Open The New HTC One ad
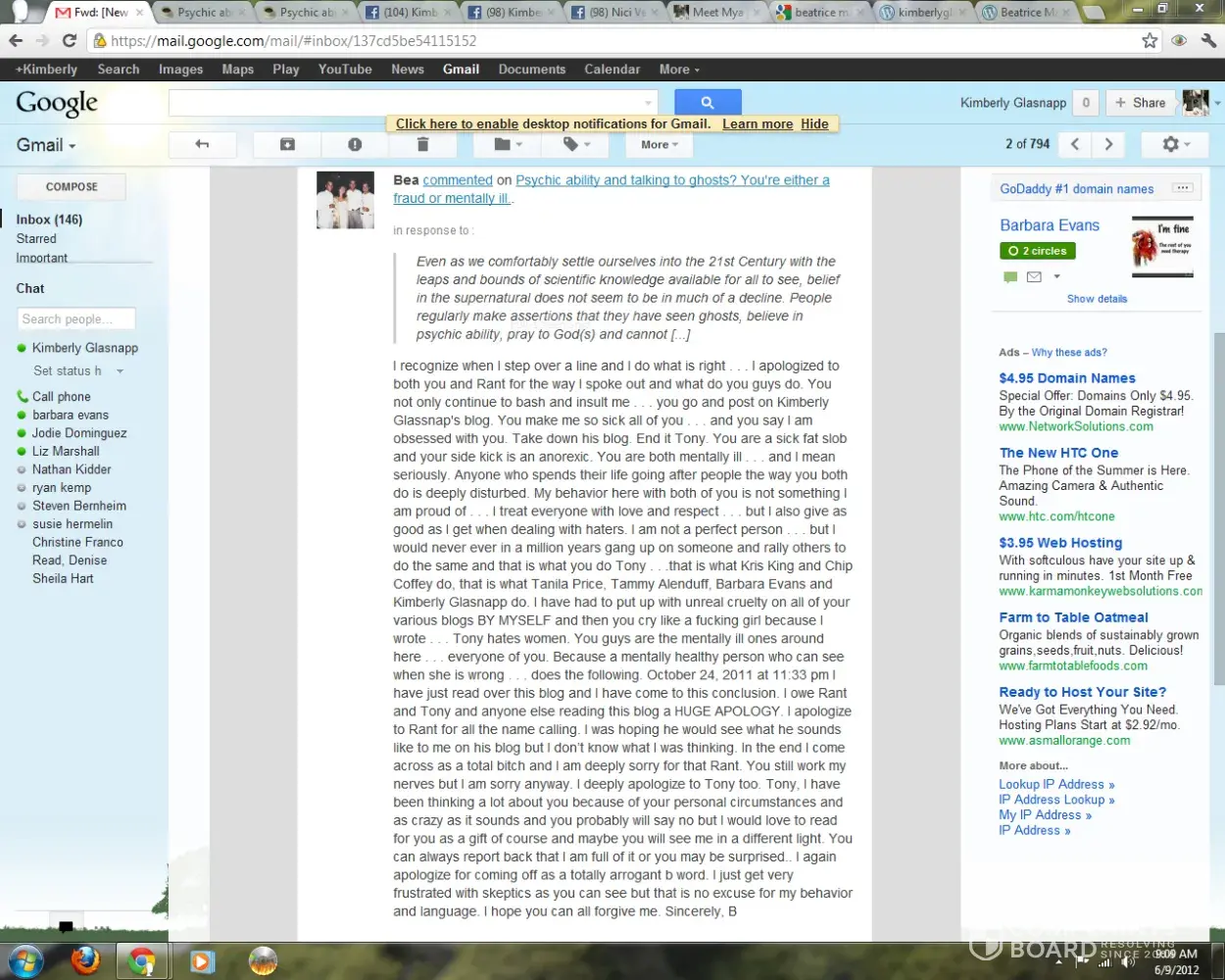Screen dimensions: 1225x980 tap(1058, 453)
